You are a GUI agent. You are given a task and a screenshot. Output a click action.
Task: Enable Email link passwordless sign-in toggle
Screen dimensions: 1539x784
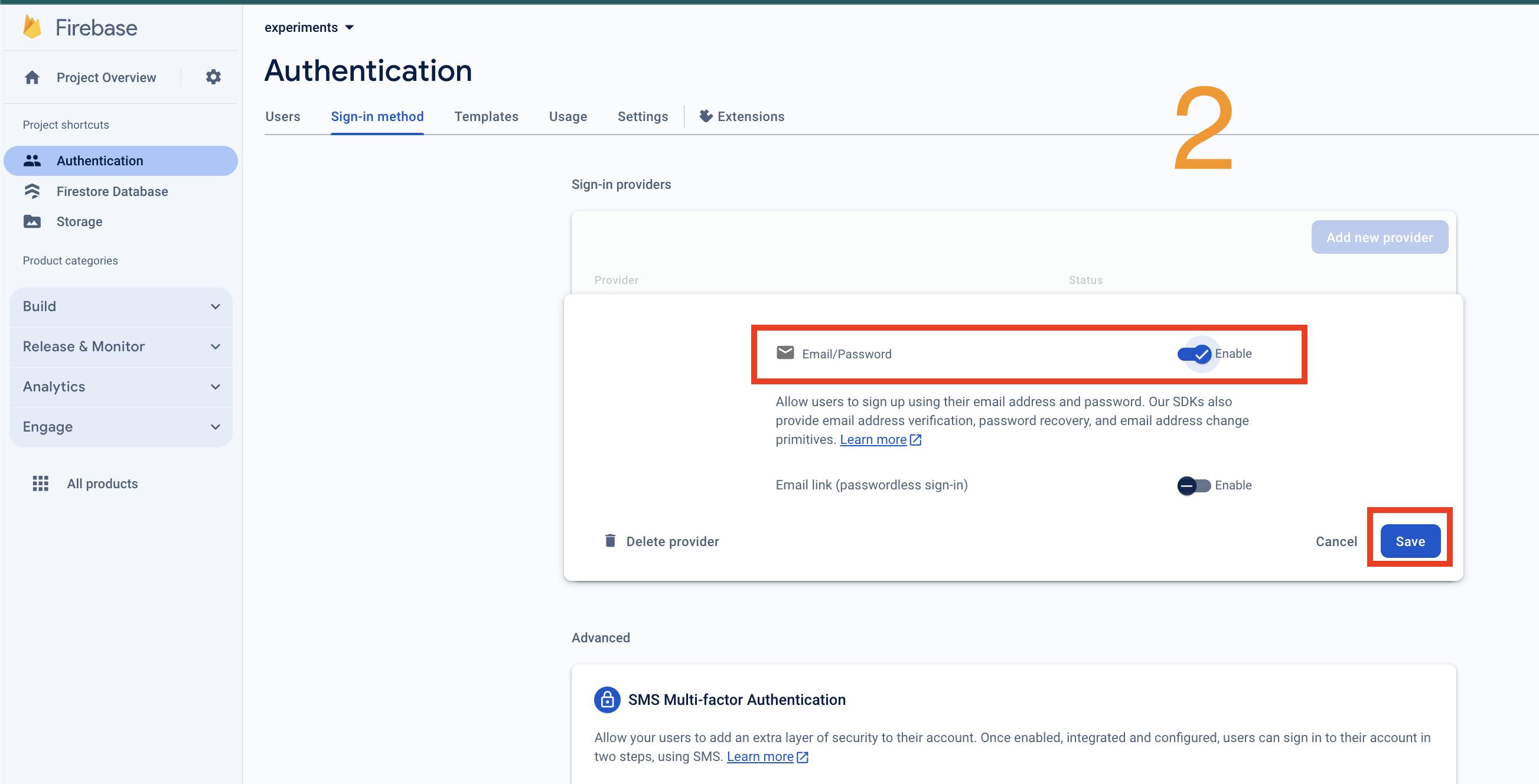pyautogui.click(x=1194, y=485)
